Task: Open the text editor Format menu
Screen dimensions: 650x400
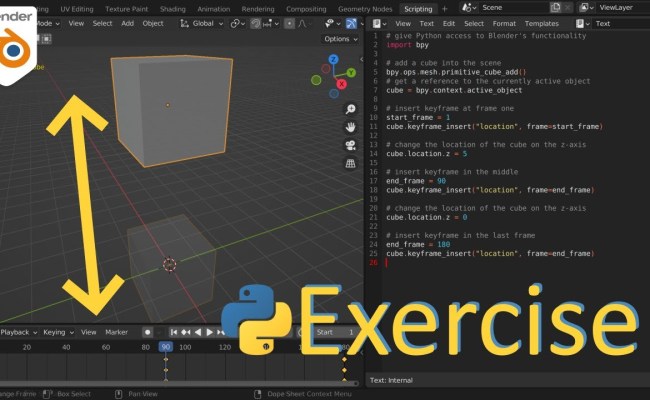Action: pos(504,24)
